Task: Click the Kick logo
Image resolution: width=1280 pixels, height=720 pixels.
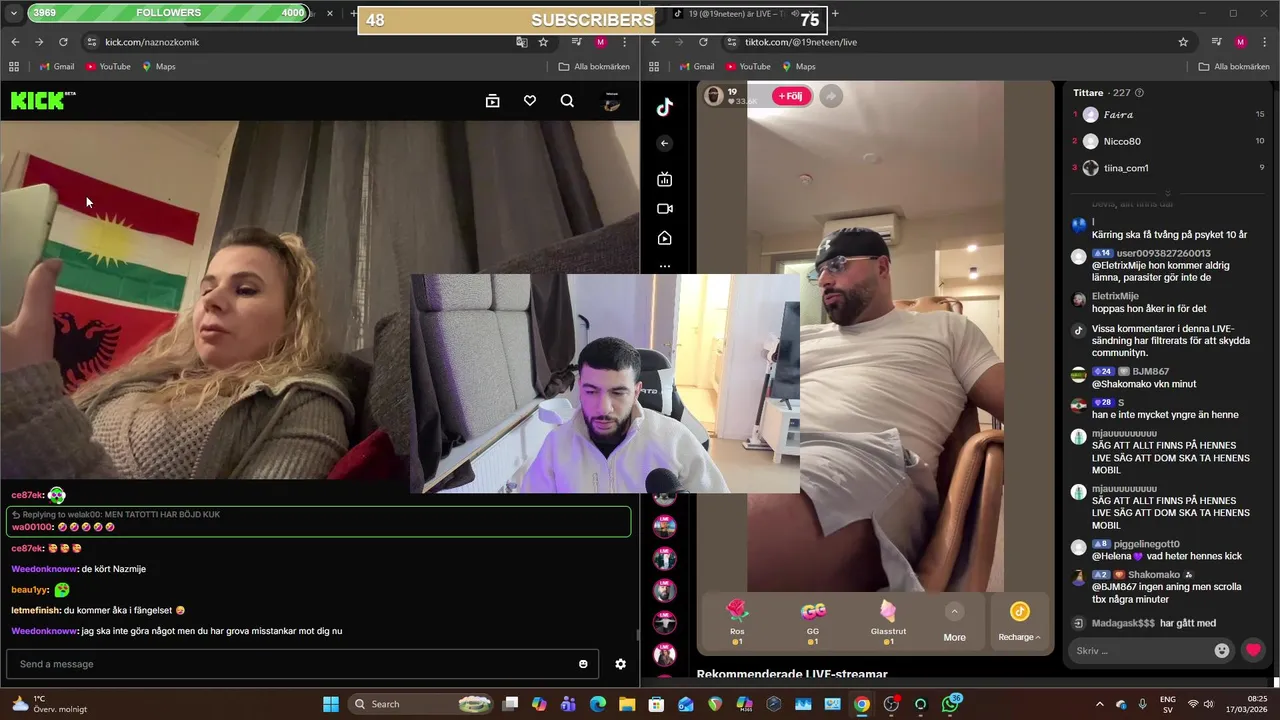Action: [43, 100]
